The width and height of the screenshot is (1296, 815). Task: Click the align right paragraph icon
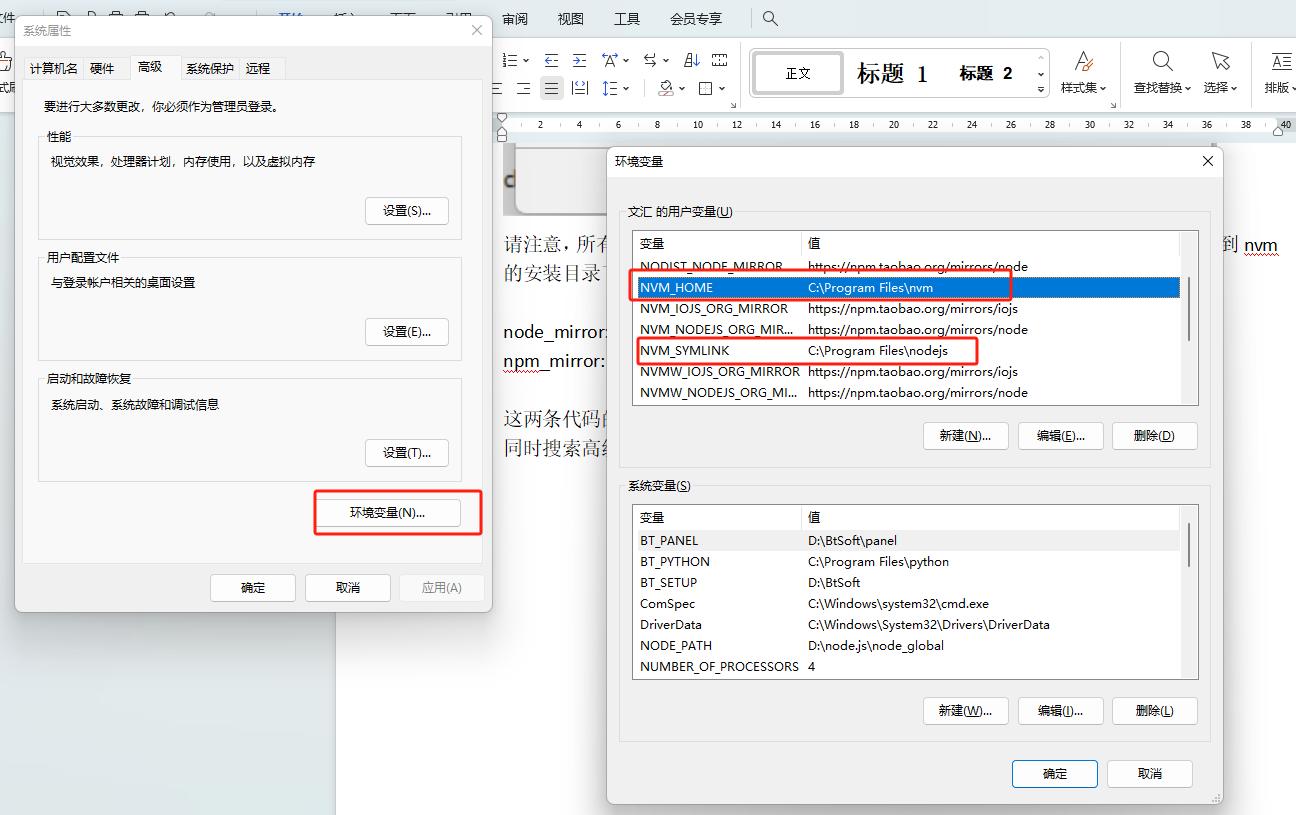524,88
